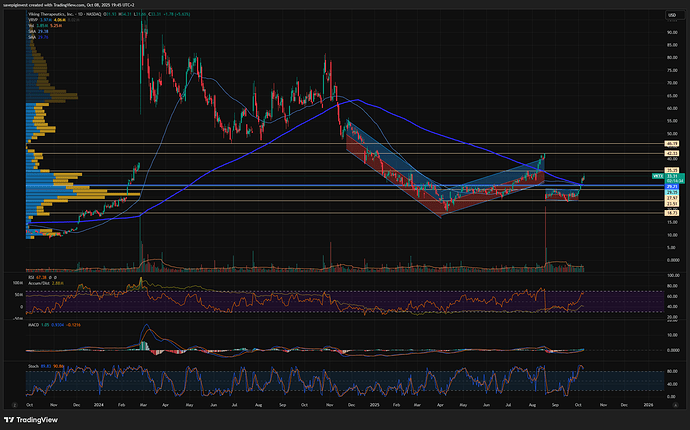Click the 29.21 blue price label
Viewport: 690px width, 430px height.
pos(672,187)
